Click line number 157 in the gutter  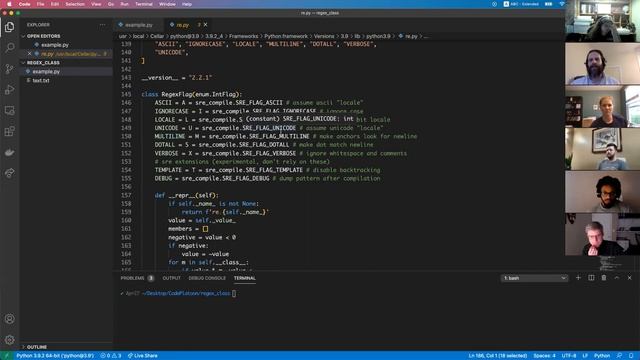pos(126,196)
